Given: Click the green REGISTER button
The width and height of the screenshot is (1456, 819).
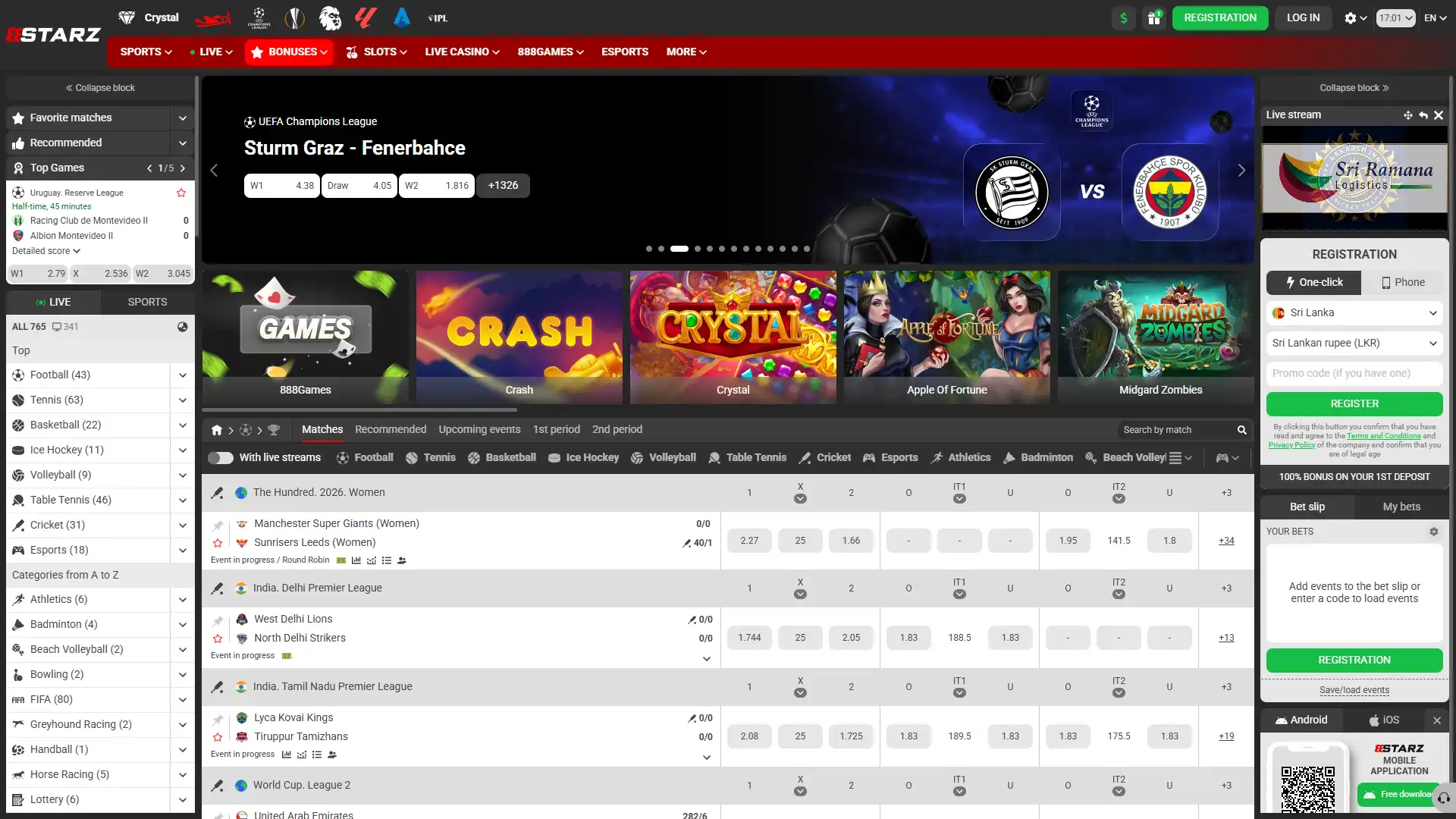Looking at the screenshot, I should 1354,404.
